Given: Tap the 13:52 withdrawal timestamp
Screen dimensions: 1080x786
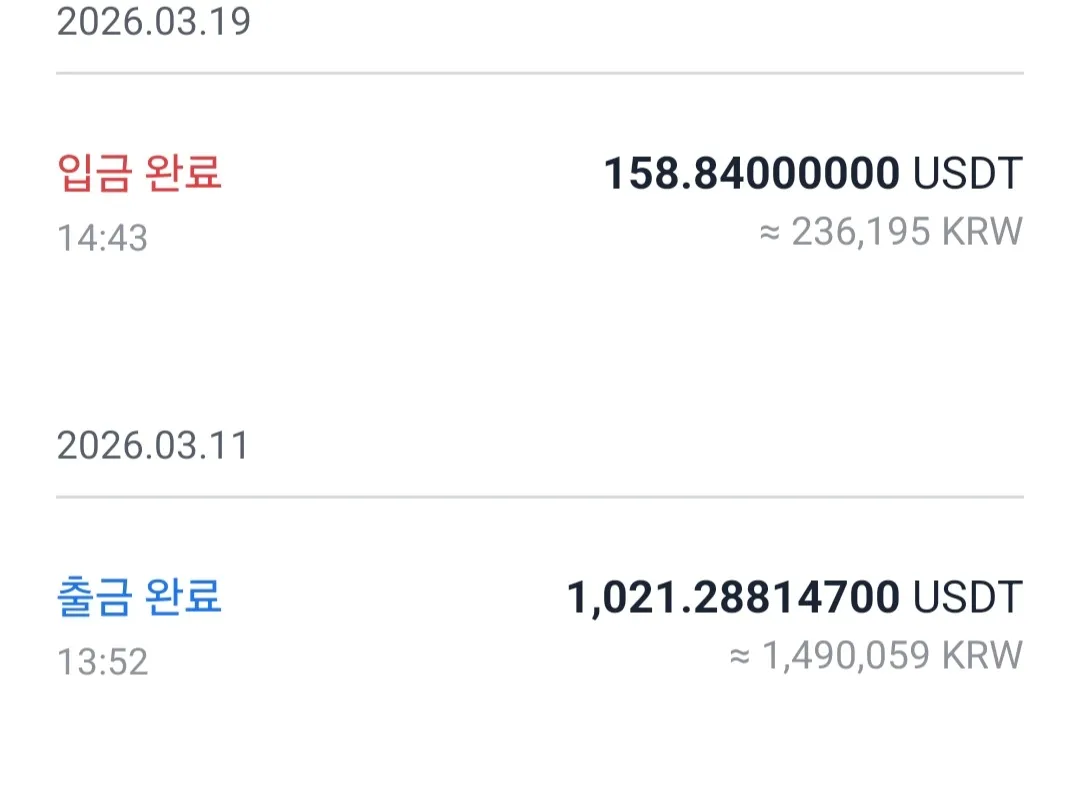Looking at the screenshot, I should click(x=102, y=662).
